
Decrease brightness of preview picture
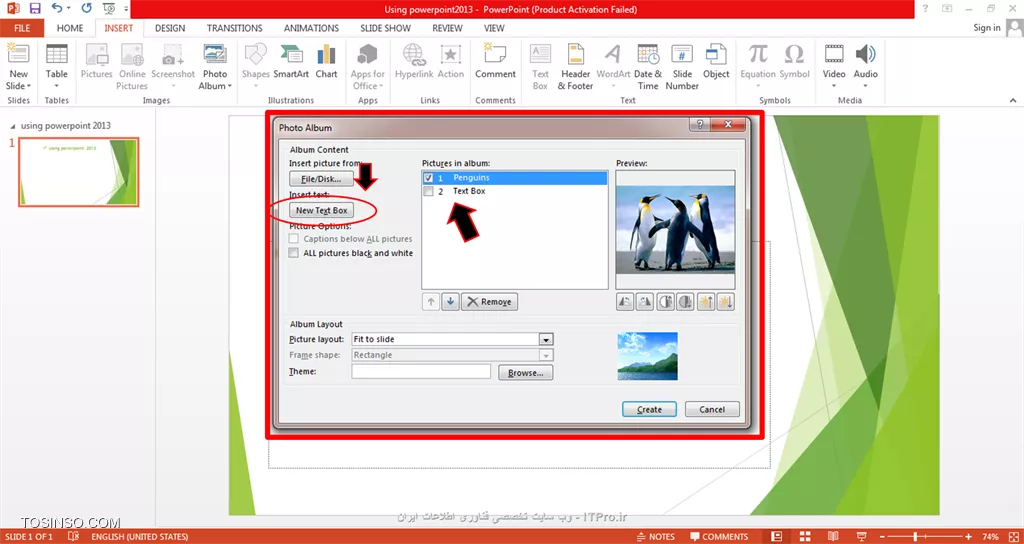tap(726, 302)
